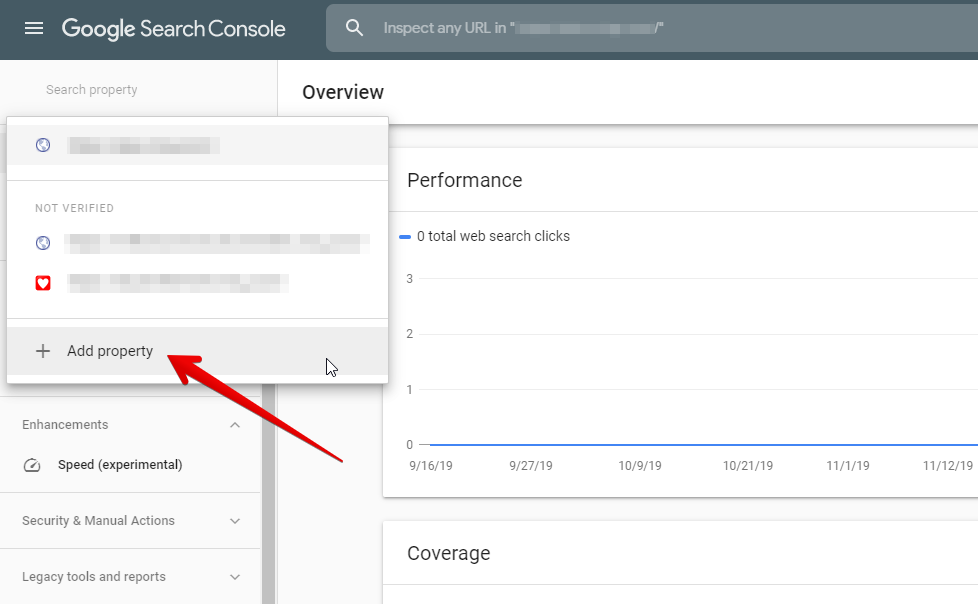978x604 pixels.
Task: Click the NOT VERIFIED section label
Action: pos(74,208)
